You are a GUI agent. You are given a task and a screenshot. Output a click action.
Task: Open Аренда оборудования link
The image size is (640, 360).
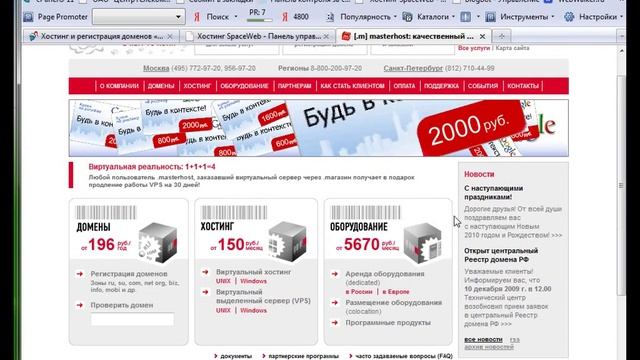pyautogui.click(x=384, y=274)
